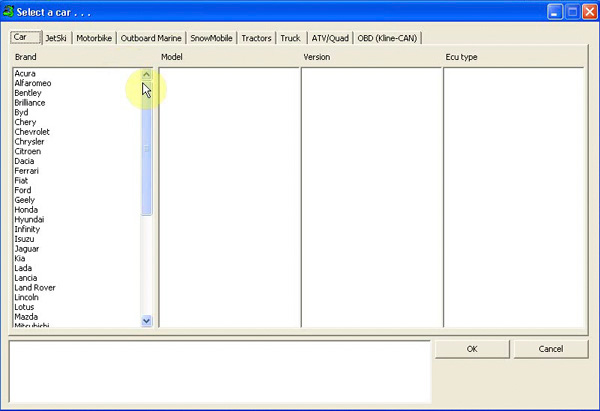Choose Ferrari in the brand list

coord(27,171)
